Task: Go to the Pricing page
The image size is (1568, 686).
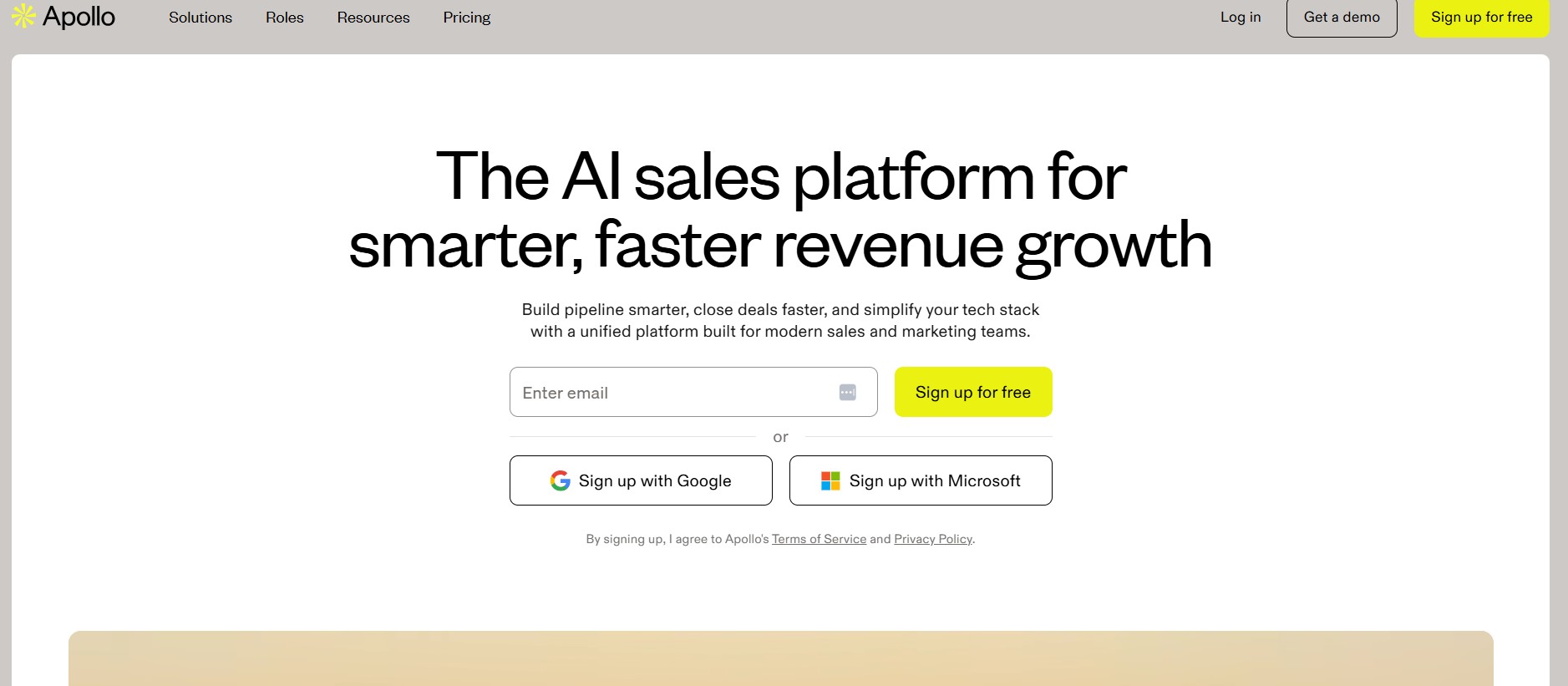Action: click(x=467, y=18)
